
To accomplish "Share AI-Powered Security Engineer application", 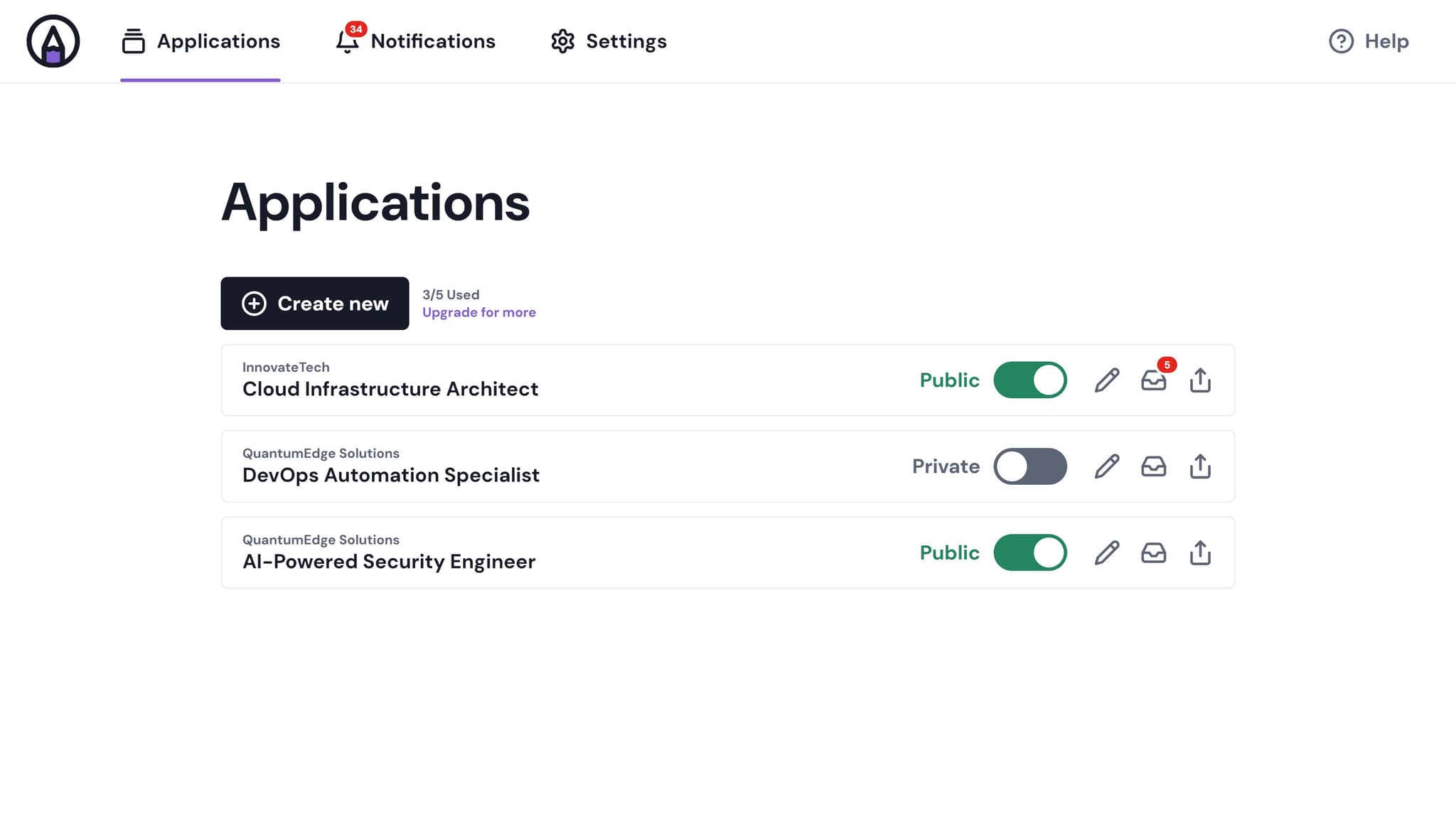I will [1200, 553].
